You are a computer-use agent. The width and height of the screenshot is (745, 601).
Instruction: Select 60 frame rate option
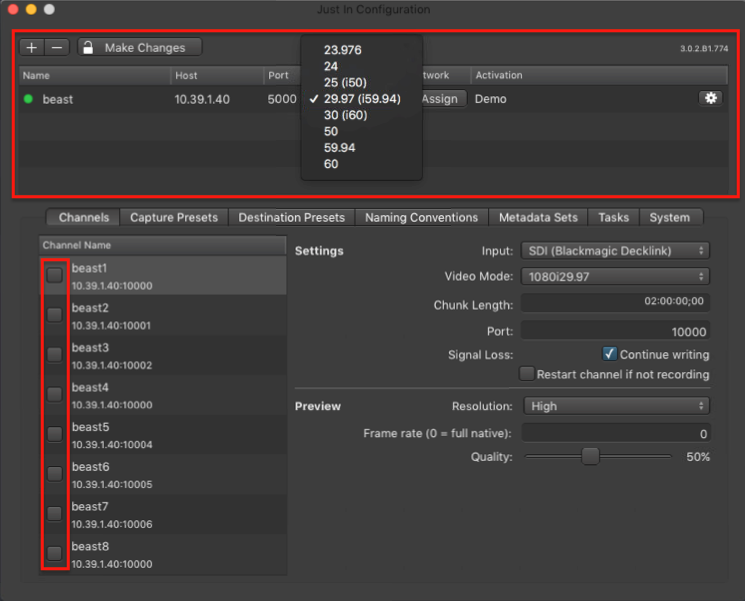(x=331, y=164)
